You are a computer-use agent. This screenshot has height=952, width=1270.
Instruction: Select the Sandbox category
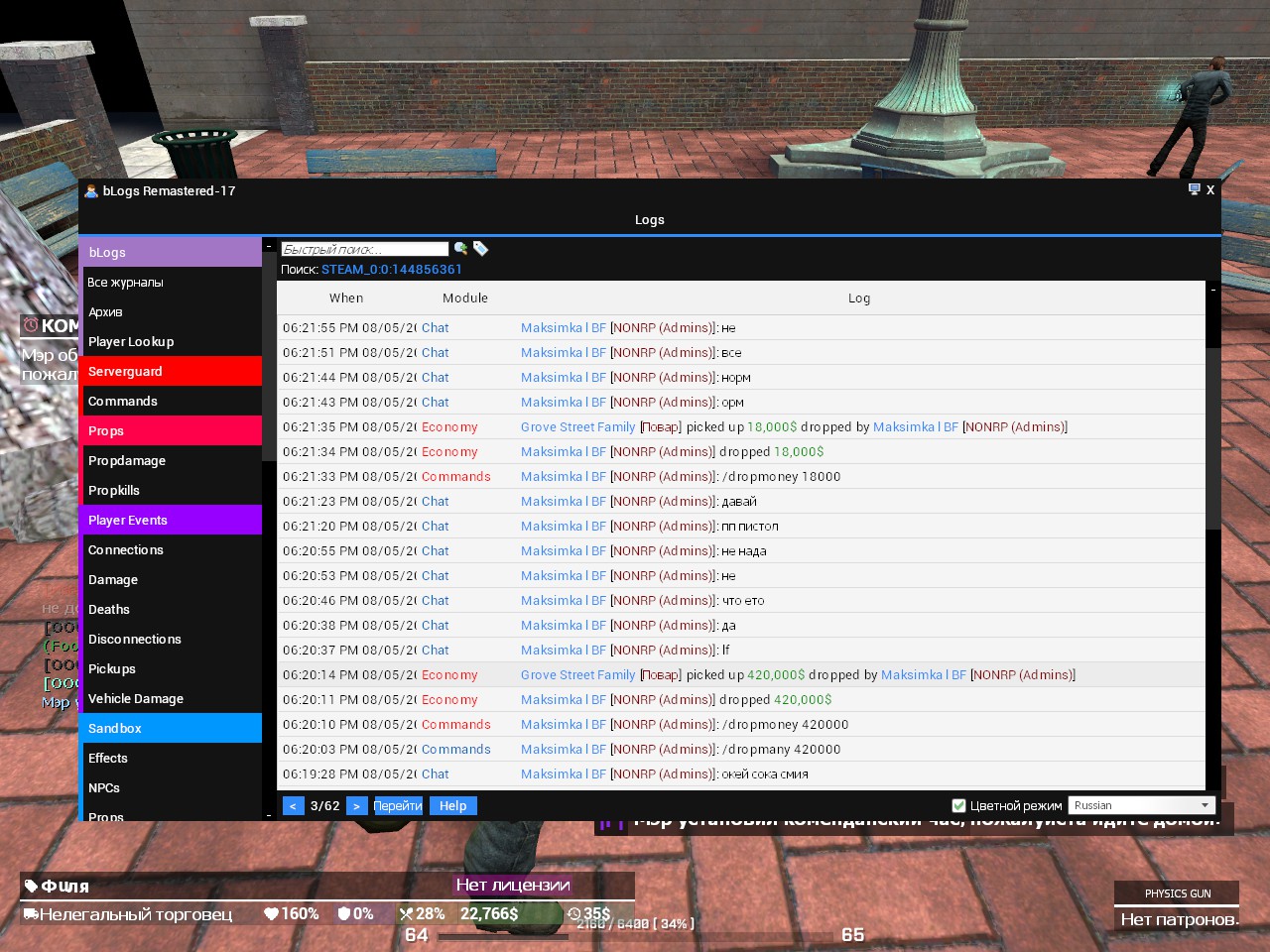114,728
